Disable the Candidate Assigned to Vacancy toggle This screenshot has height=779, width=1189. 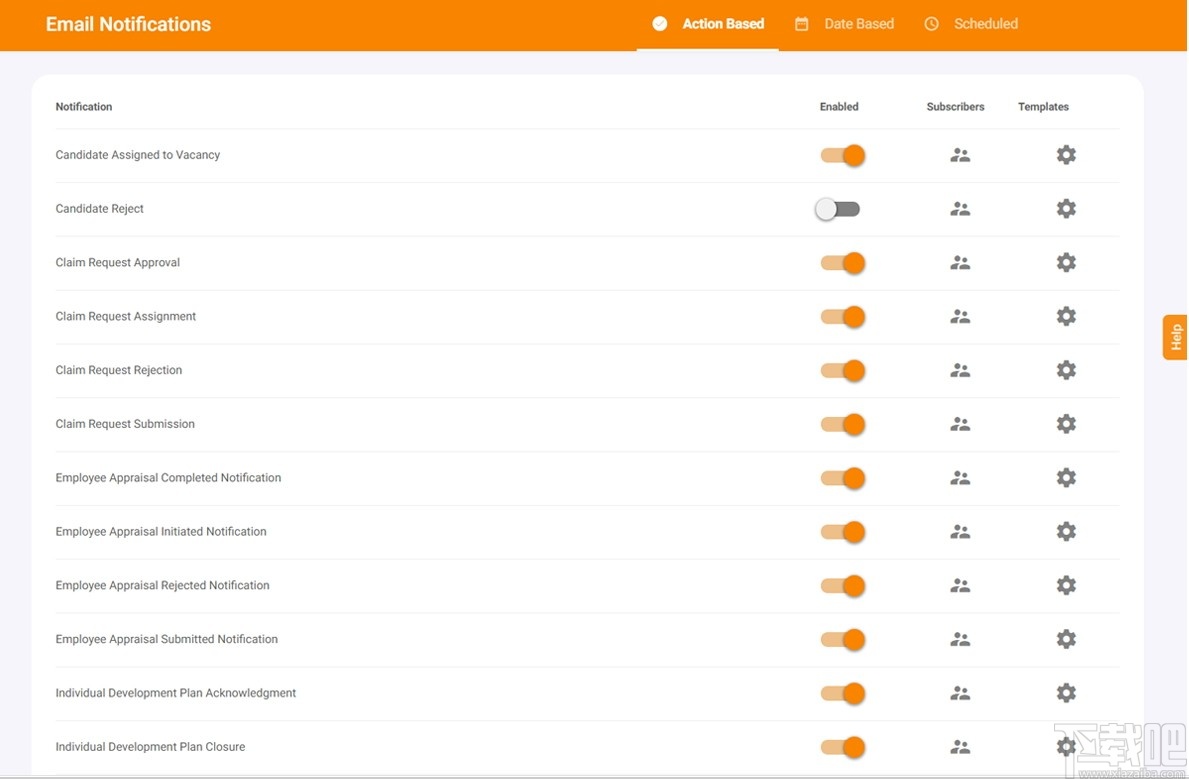(x=842, y=155)
